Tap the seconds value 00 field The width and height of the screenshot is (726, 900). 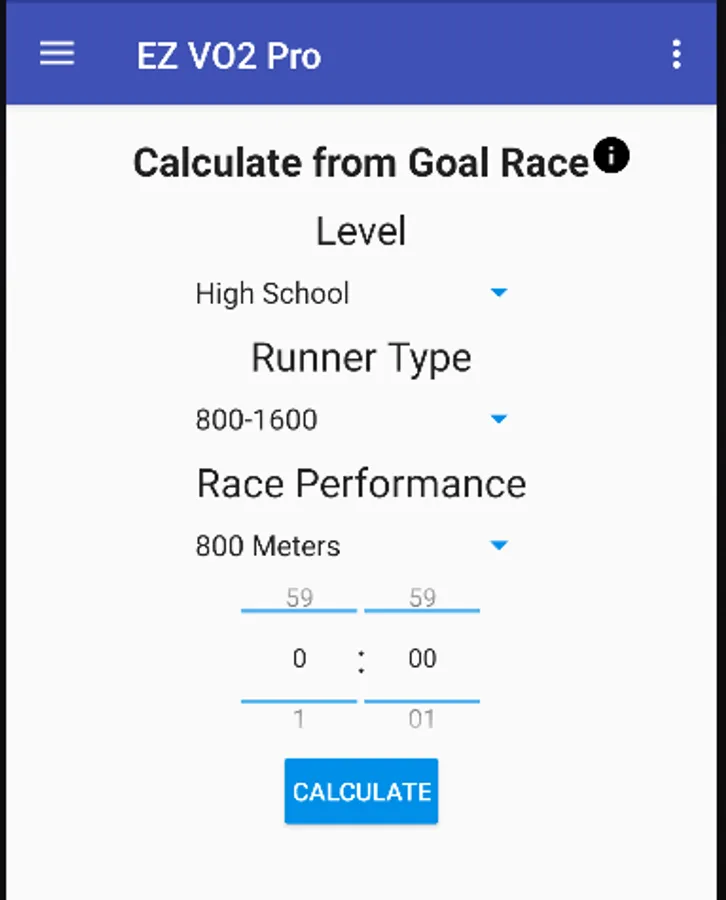[422, 658]
